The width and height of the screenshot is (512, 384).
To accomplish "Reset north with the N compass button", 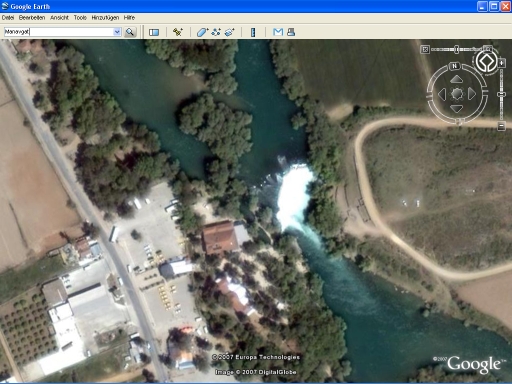I will coord(454,66).
